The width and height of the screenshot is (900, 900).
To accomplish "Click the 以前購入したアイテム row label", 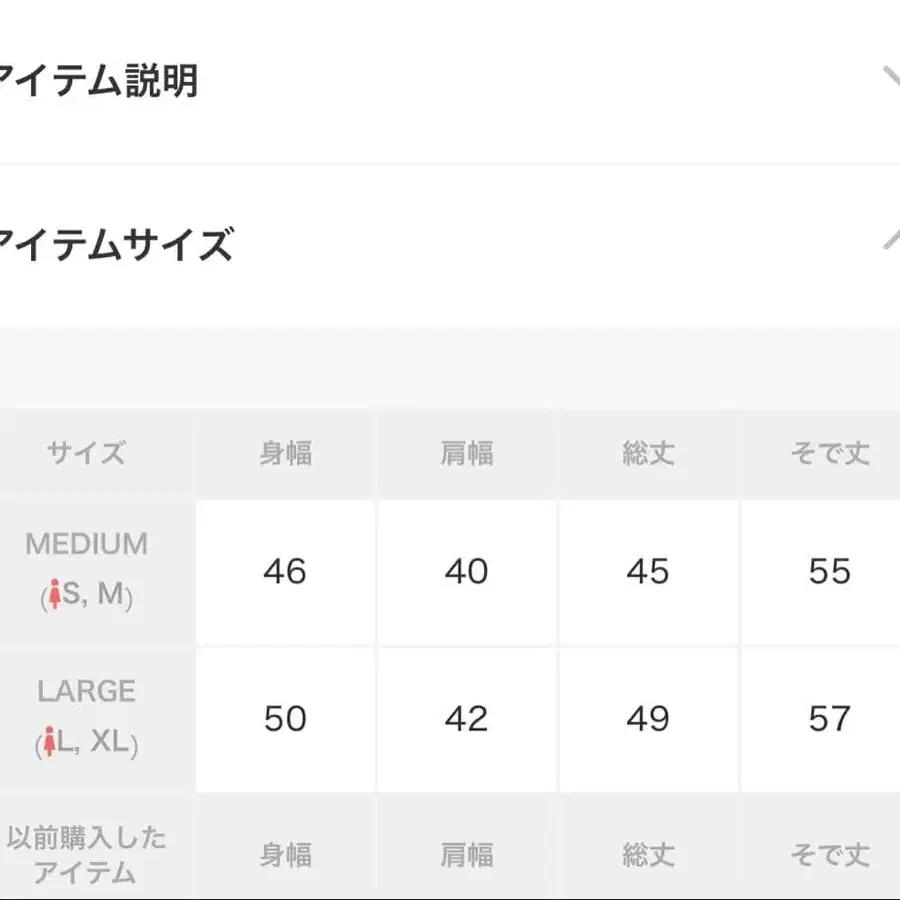I will pos(86,854).
